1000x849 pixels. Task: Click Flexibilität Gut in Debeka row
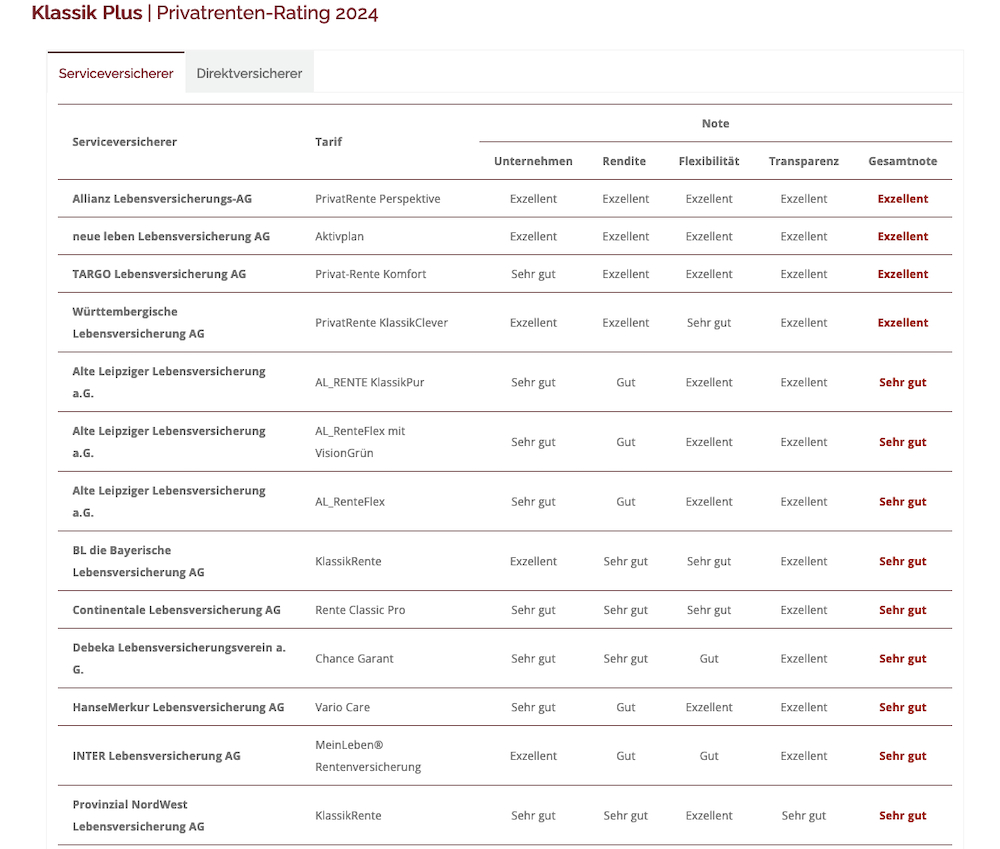pyautogui.click(x=709, y=658)
